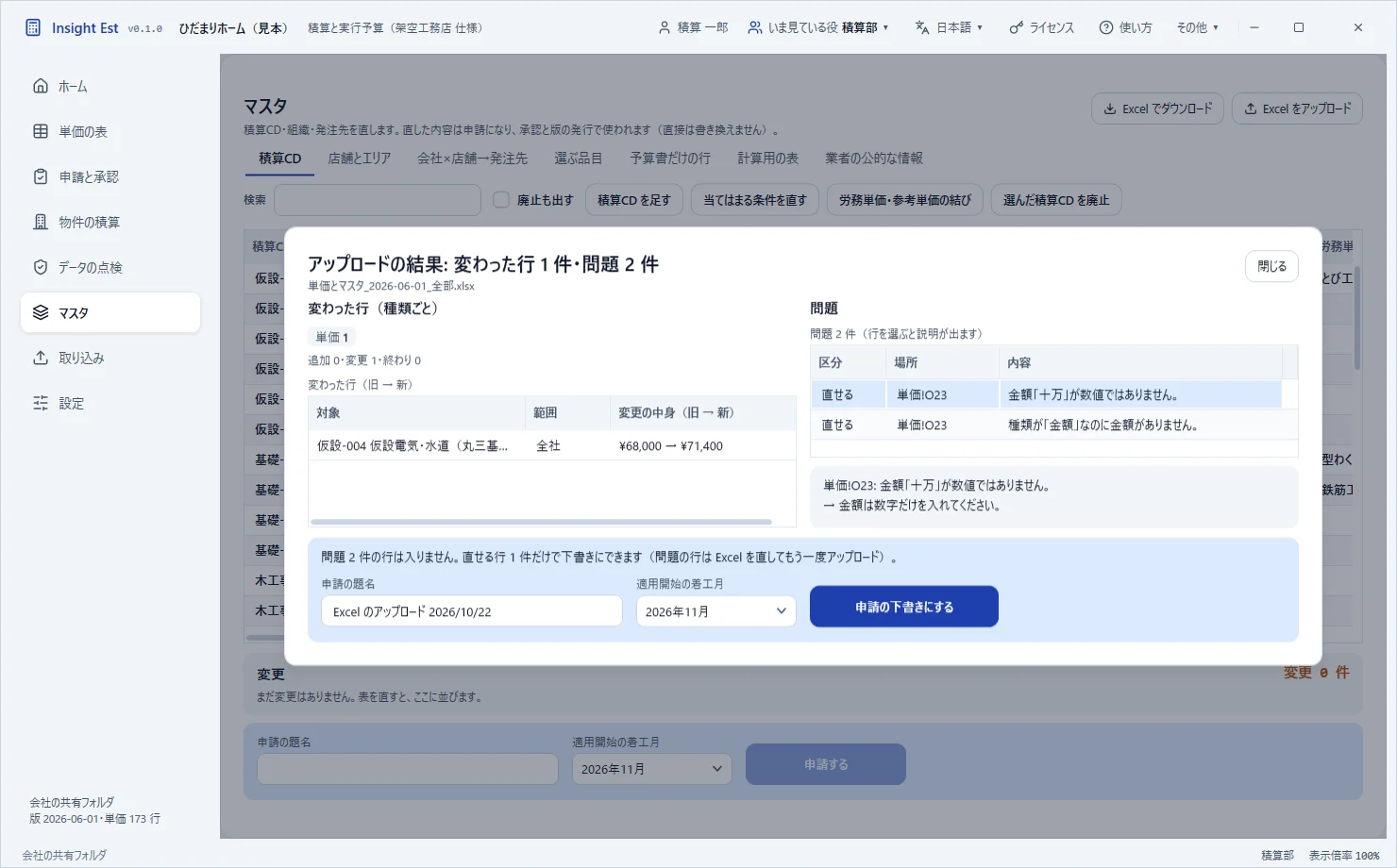Click the user icon beside 積算 一郎
This screenshot has width=1397, height=868.
click(665, 27)
